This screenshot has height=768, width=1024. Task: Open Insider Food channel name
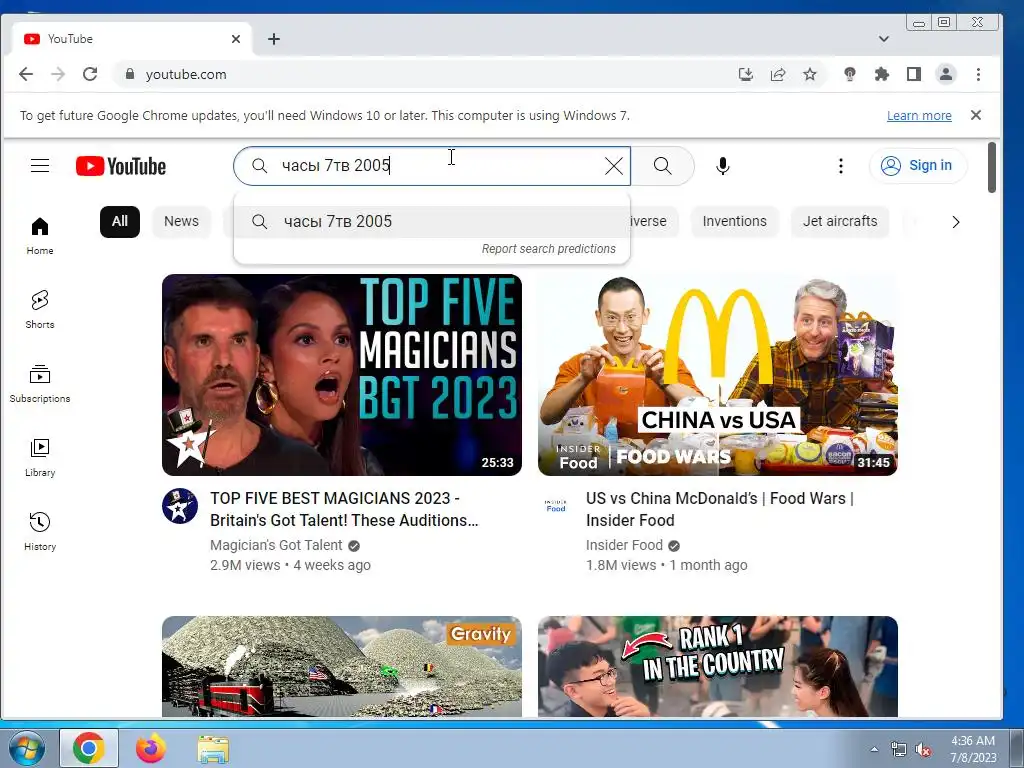(624, 545)
